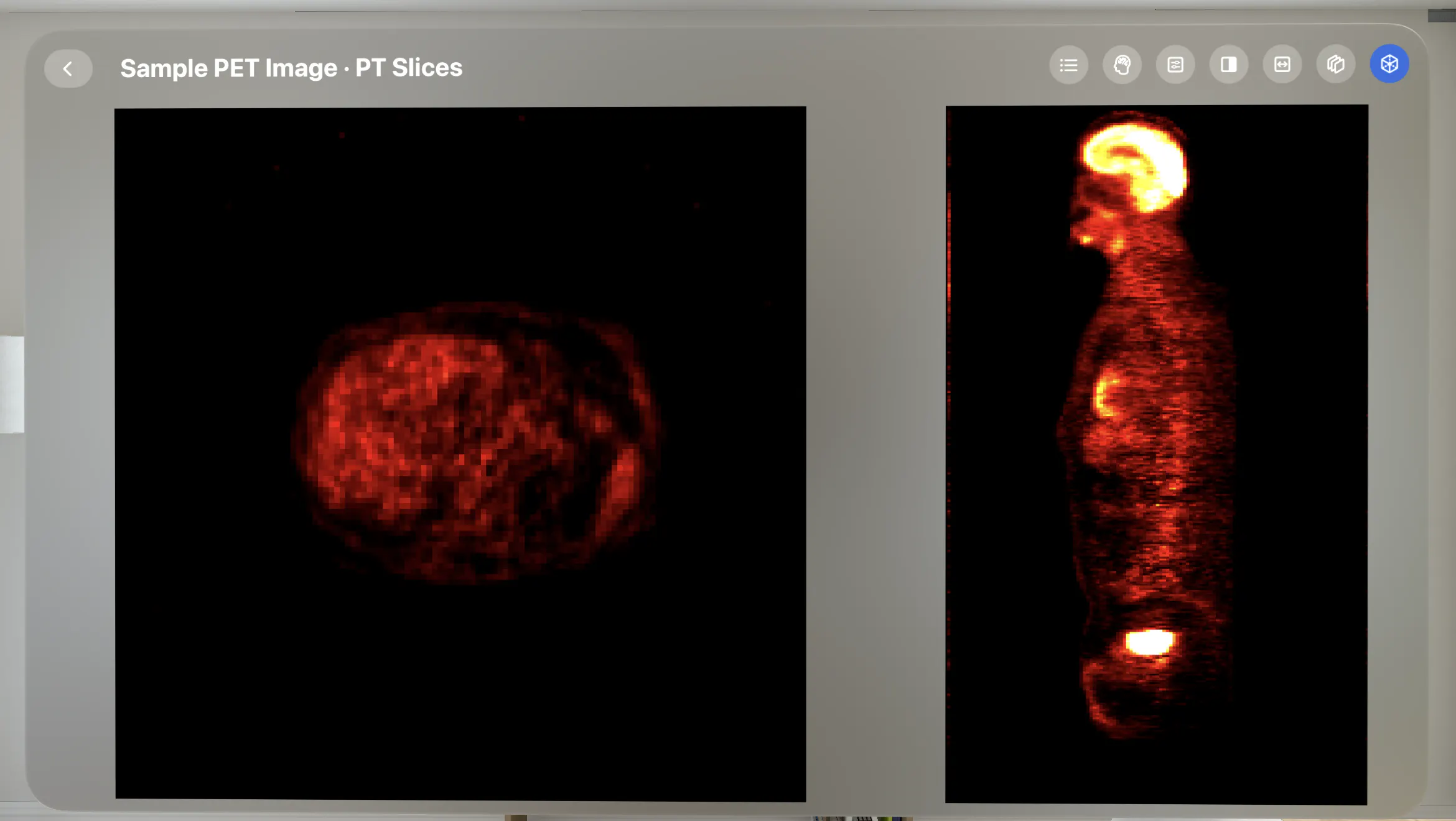Screen dimensions: 1456x821
Task: Open the list view icon
Action: pos(1068,65)
